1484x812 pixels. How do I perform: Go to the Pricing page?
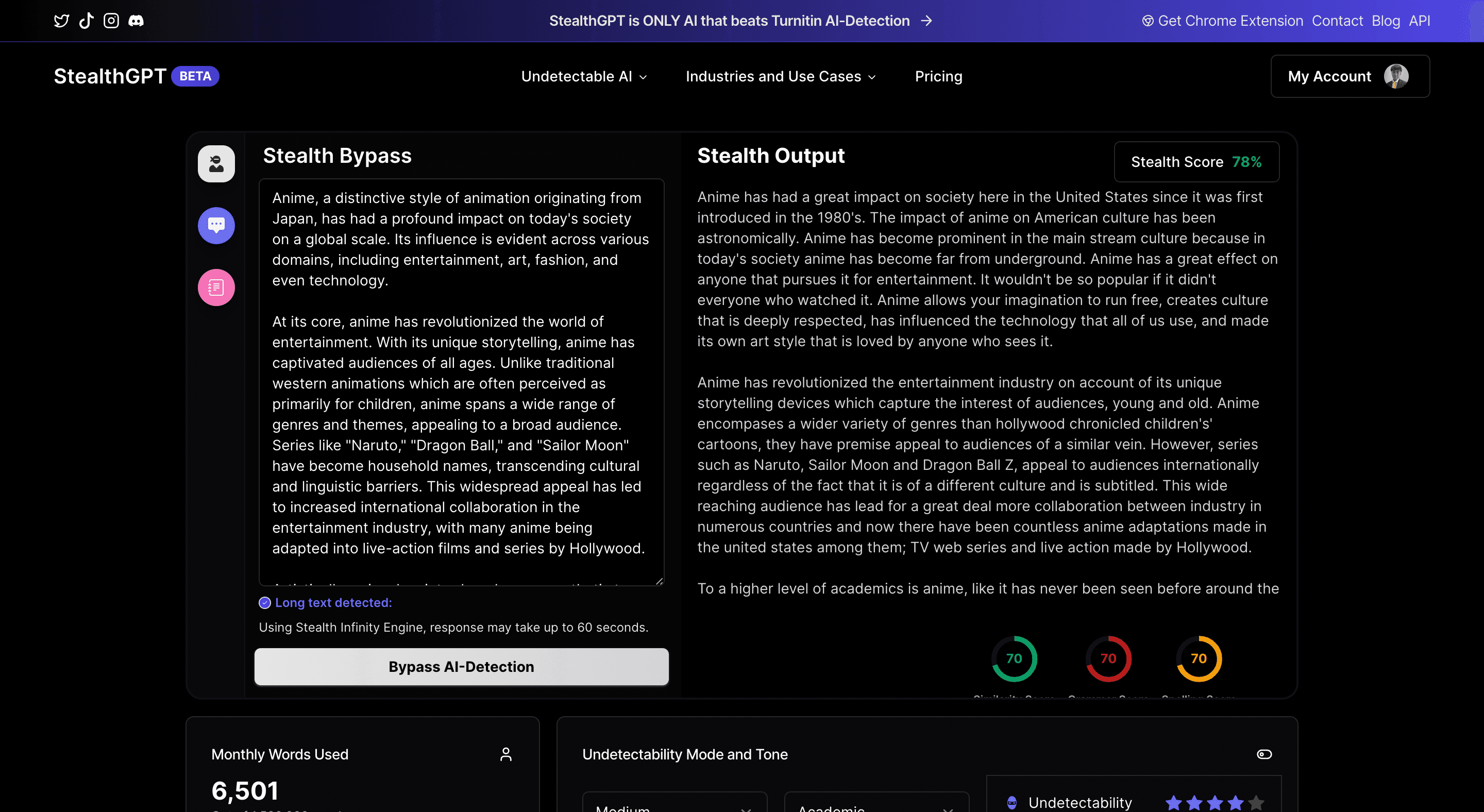pyautogui.click(x=938, y=77)
